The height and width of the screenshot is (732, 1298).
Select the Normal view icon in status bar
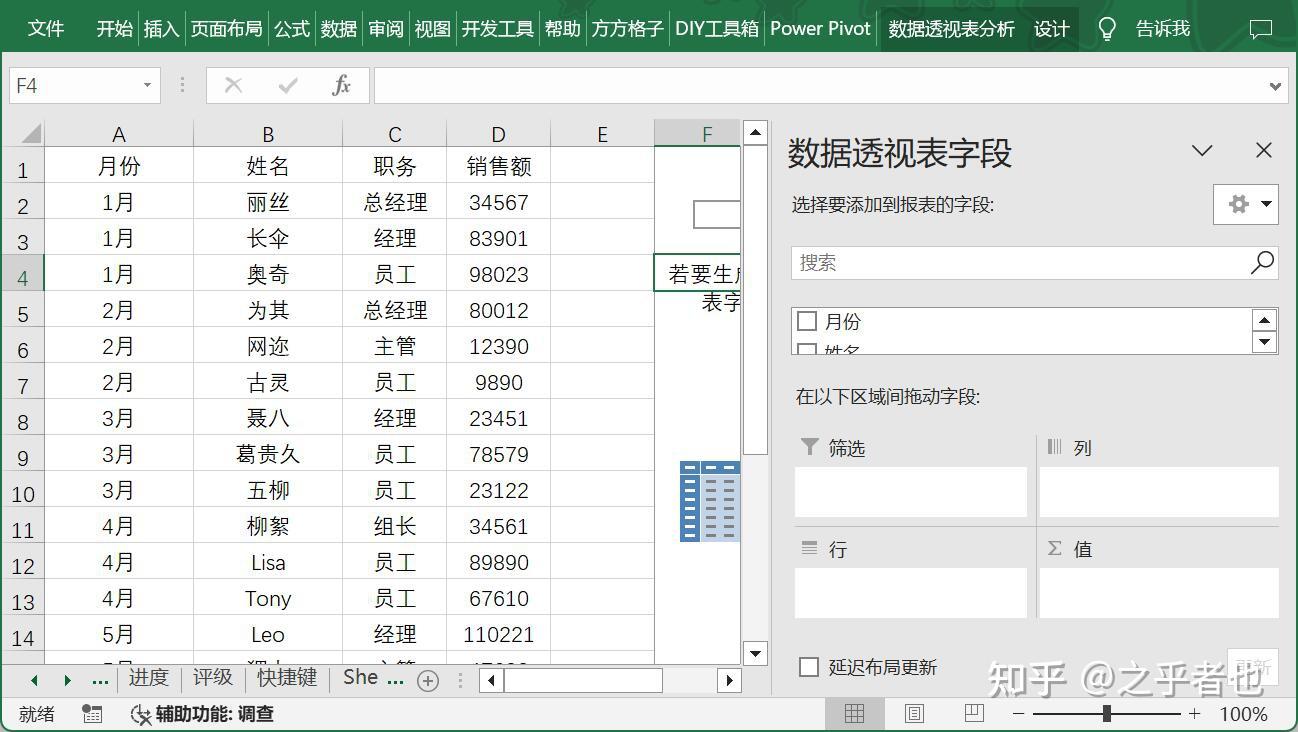(854, 714)
